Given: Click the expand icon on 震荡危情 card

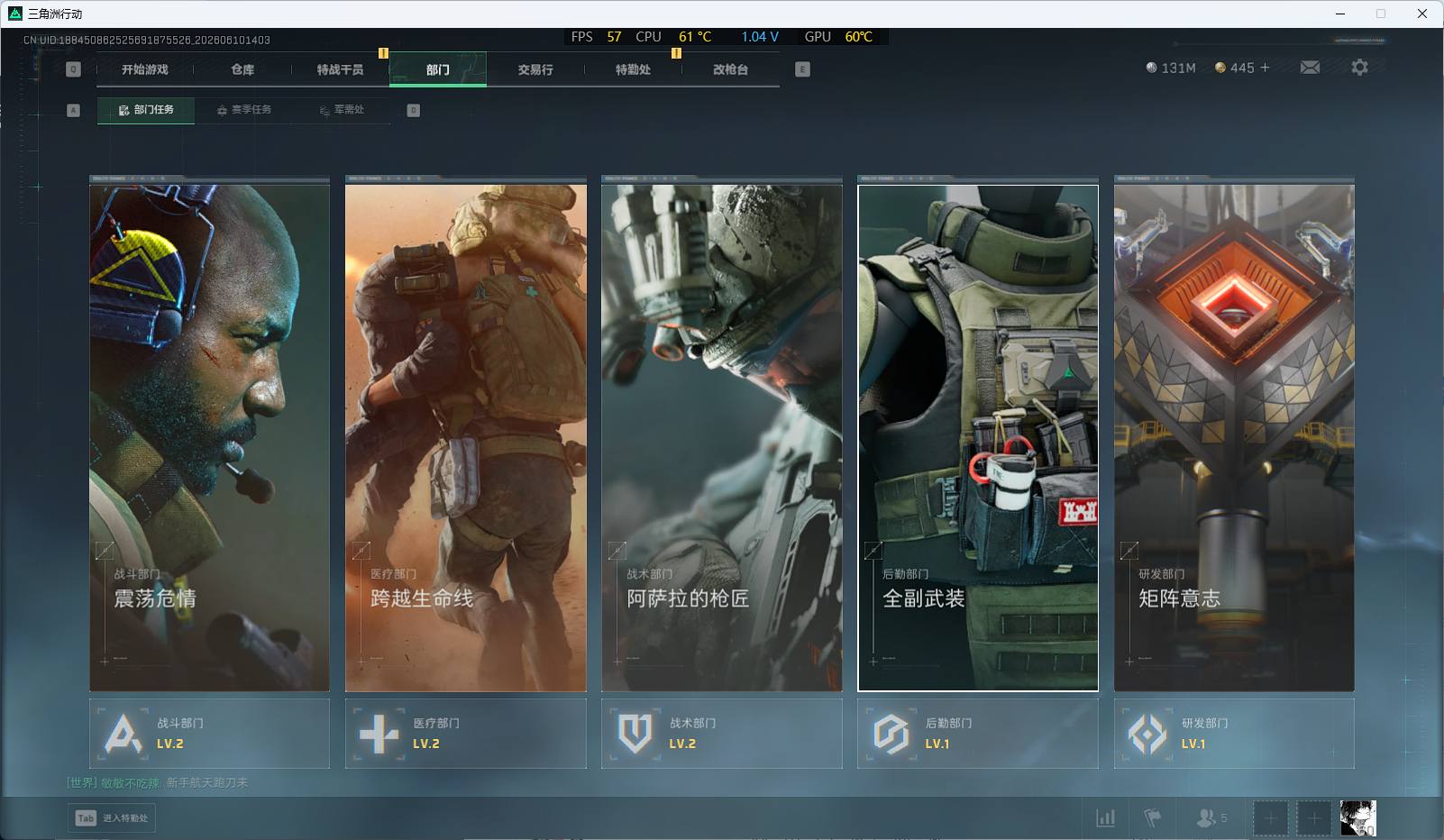Looking at the screenshot, I should pos(105,550).
